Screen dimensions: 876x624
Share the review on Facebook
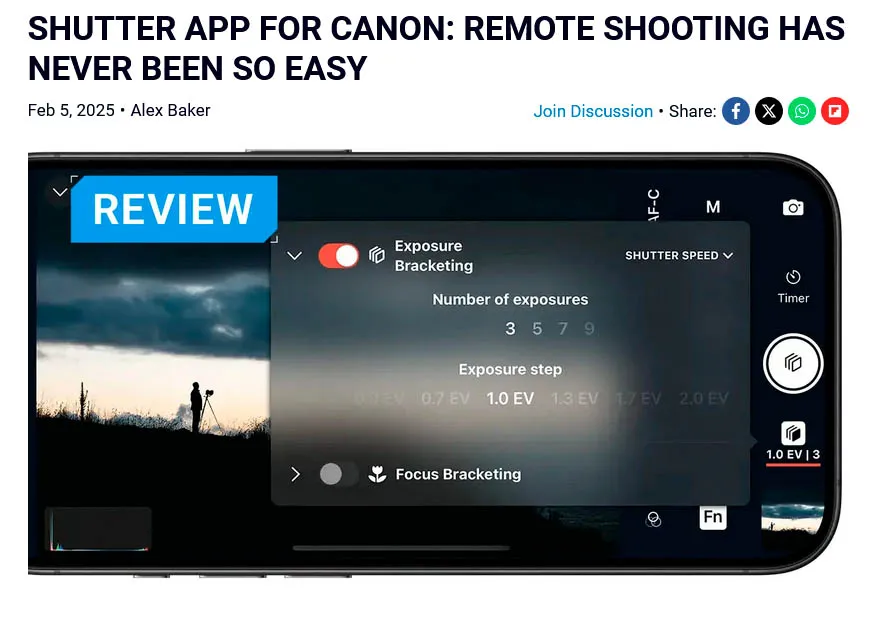[x=736, y=111]
